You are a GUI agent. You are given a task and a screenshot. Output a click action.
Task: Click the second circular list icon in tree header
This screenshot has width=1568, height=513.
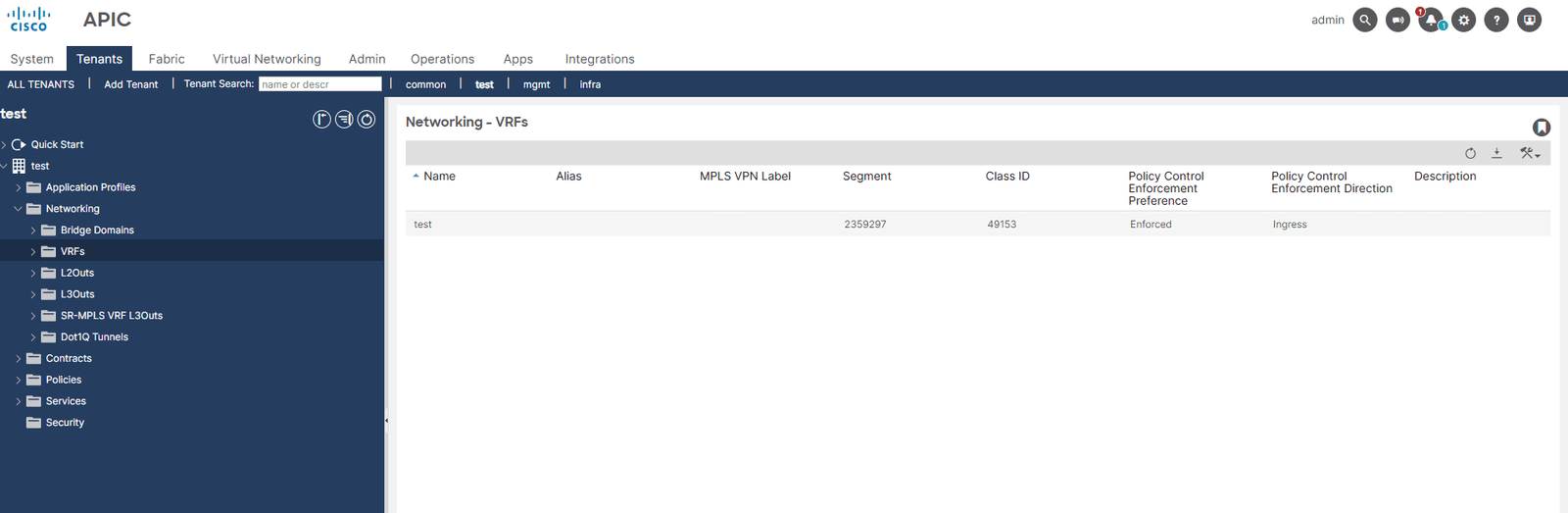tap(344, 120)
